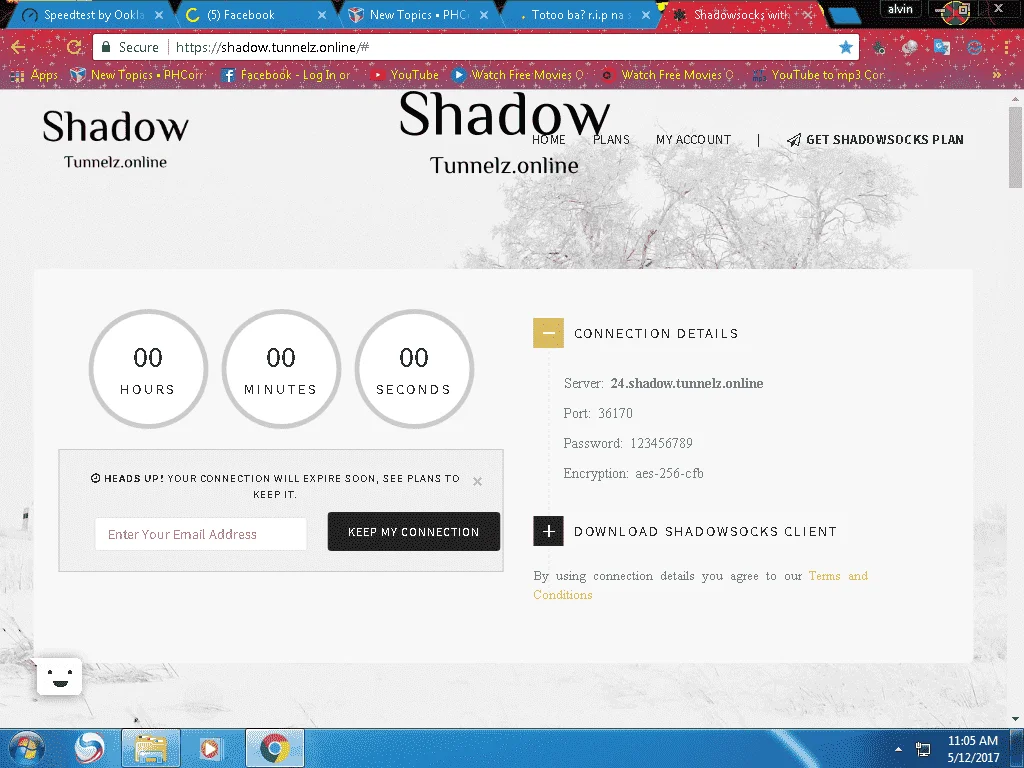Collapse the Connection Details section
The height and width of the screenshot is (768, 1024).
[x=549, y=333]
